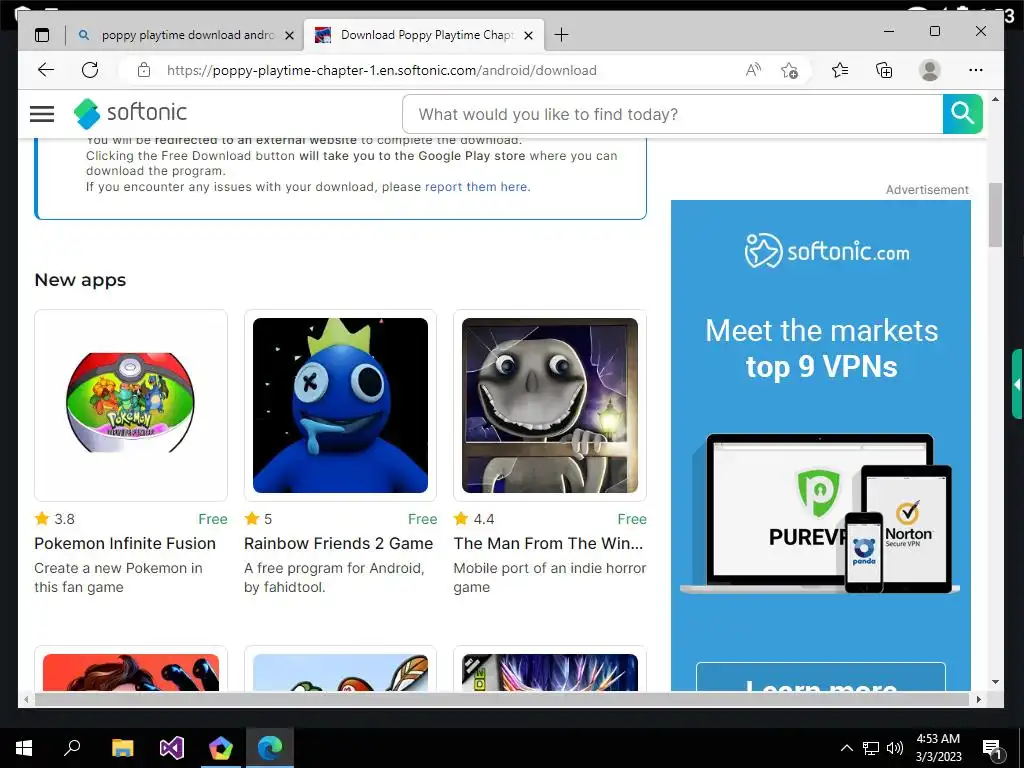
Task: Click The Man From The Window thumbnail
Action: point(550,406)
